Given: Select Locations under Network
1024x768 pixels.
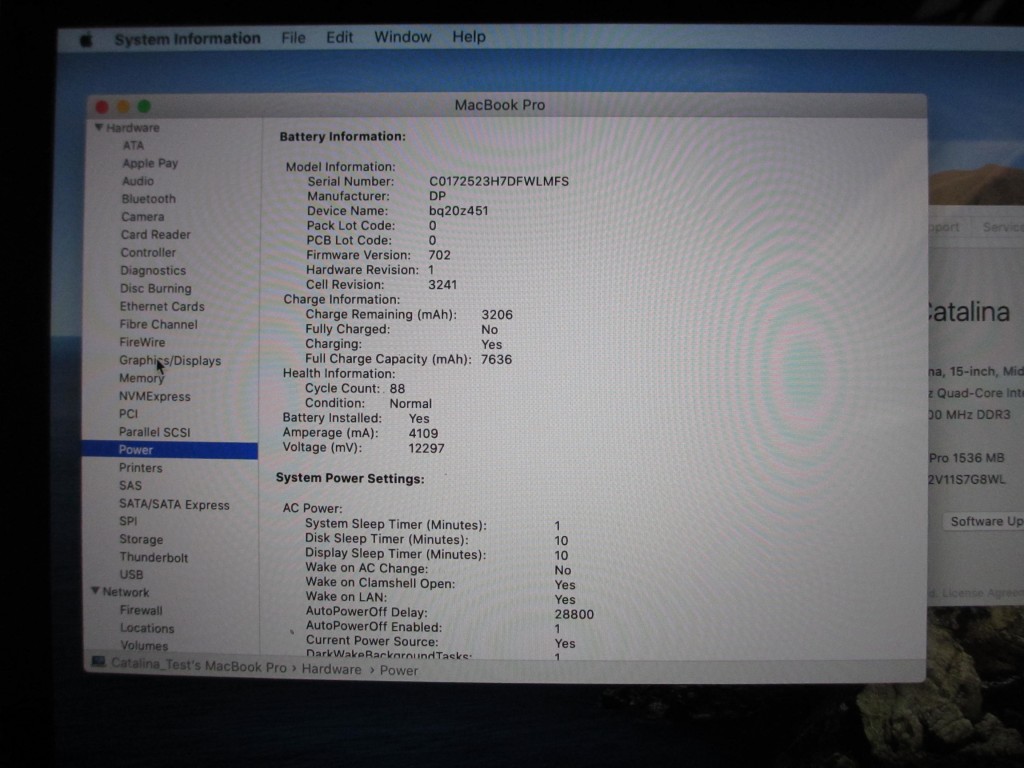Looking at the screenshot, I should click(147, 628).
